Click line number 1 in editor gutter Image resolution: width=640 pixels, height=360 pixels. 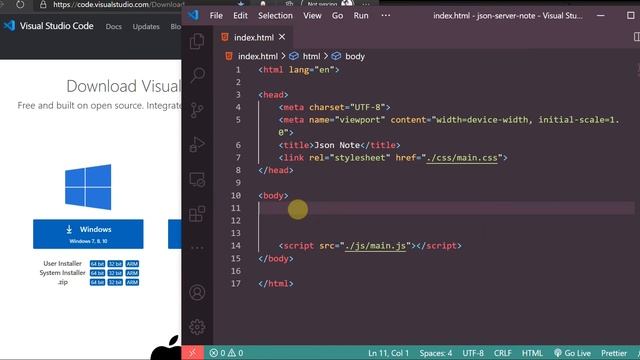(238, 70)
